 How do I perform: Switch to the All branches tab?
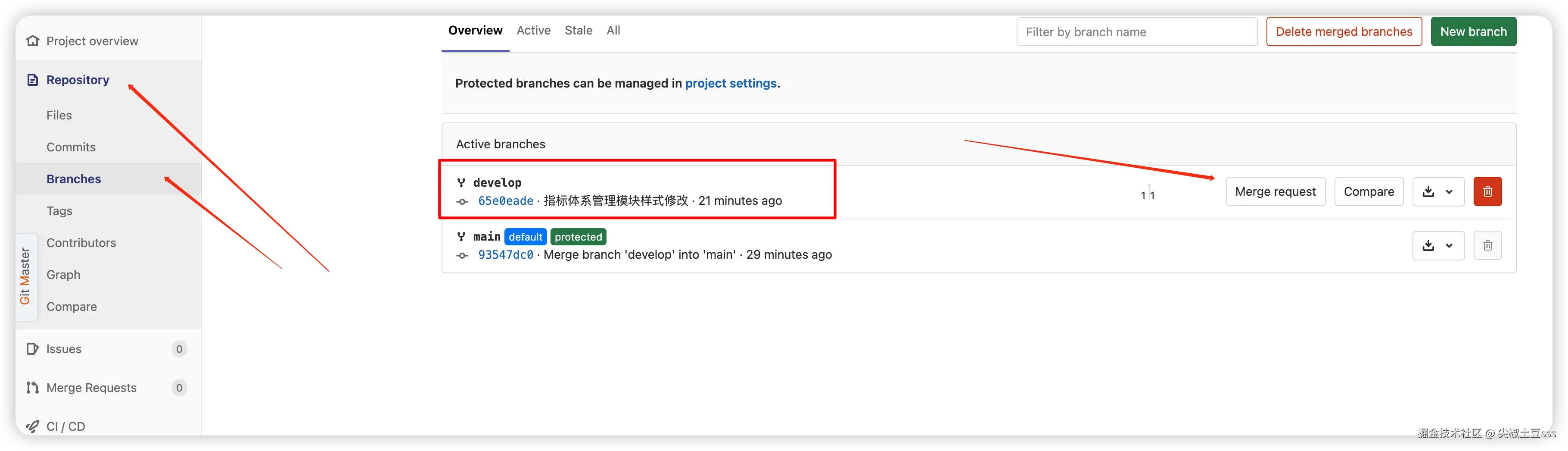tap(613, 31)
